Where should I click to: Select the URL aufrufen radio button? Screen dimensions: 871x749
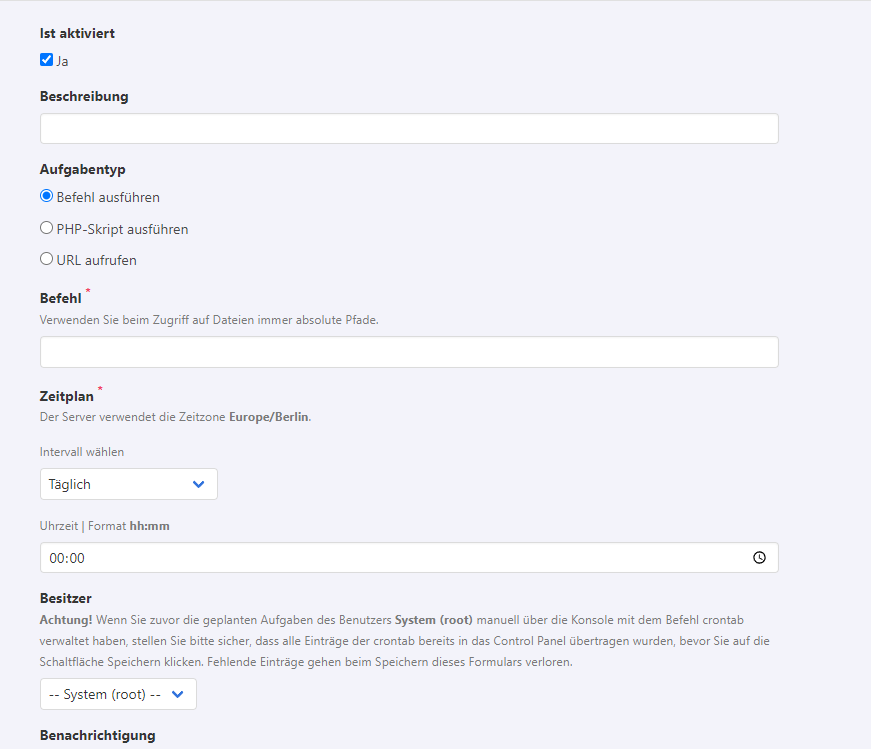(46, 259)
